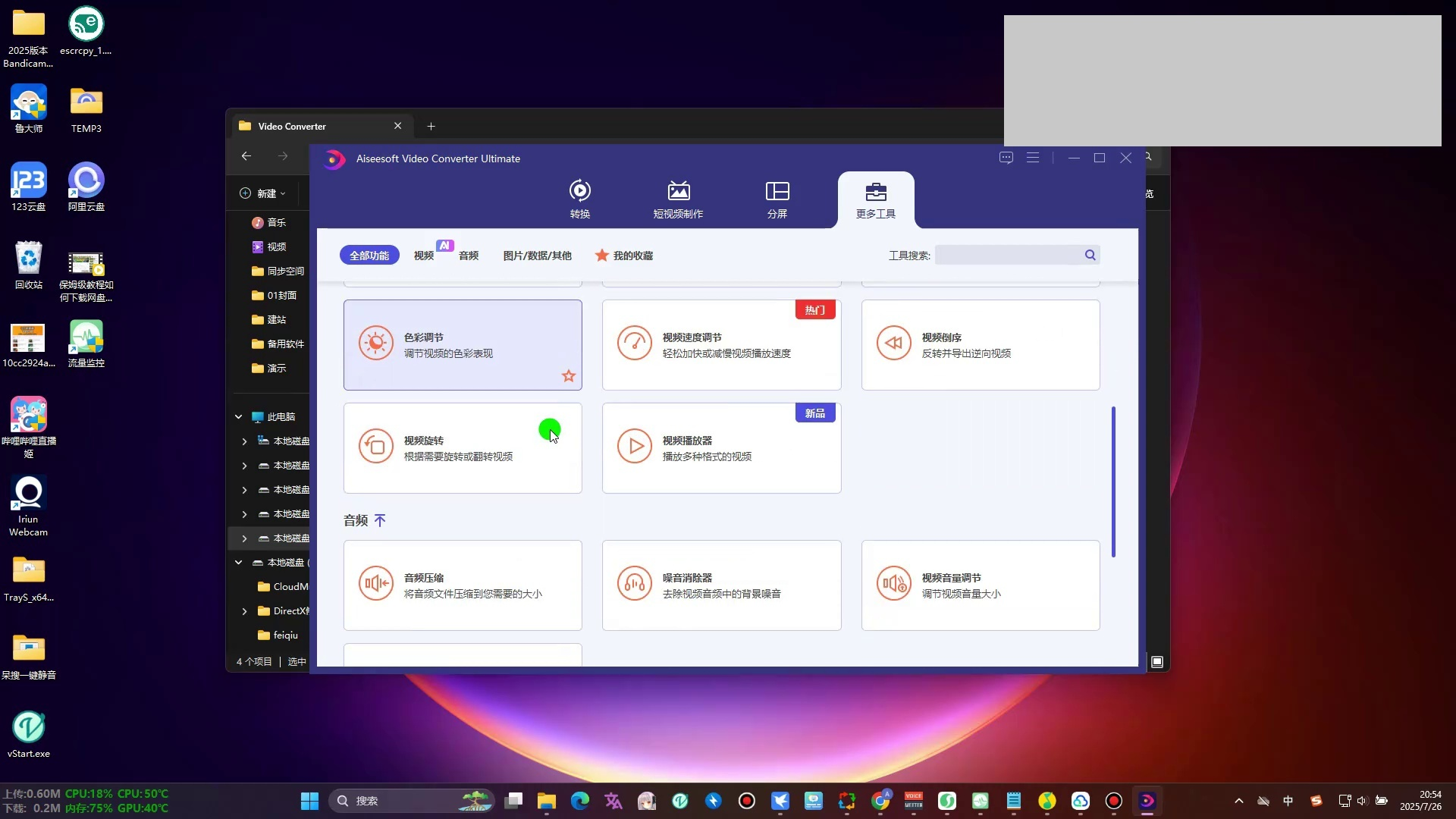The width and height of the screenshot is (1456, 819).
Task: Click the feedback message icon in title bar
Action: pos(1006,158)
